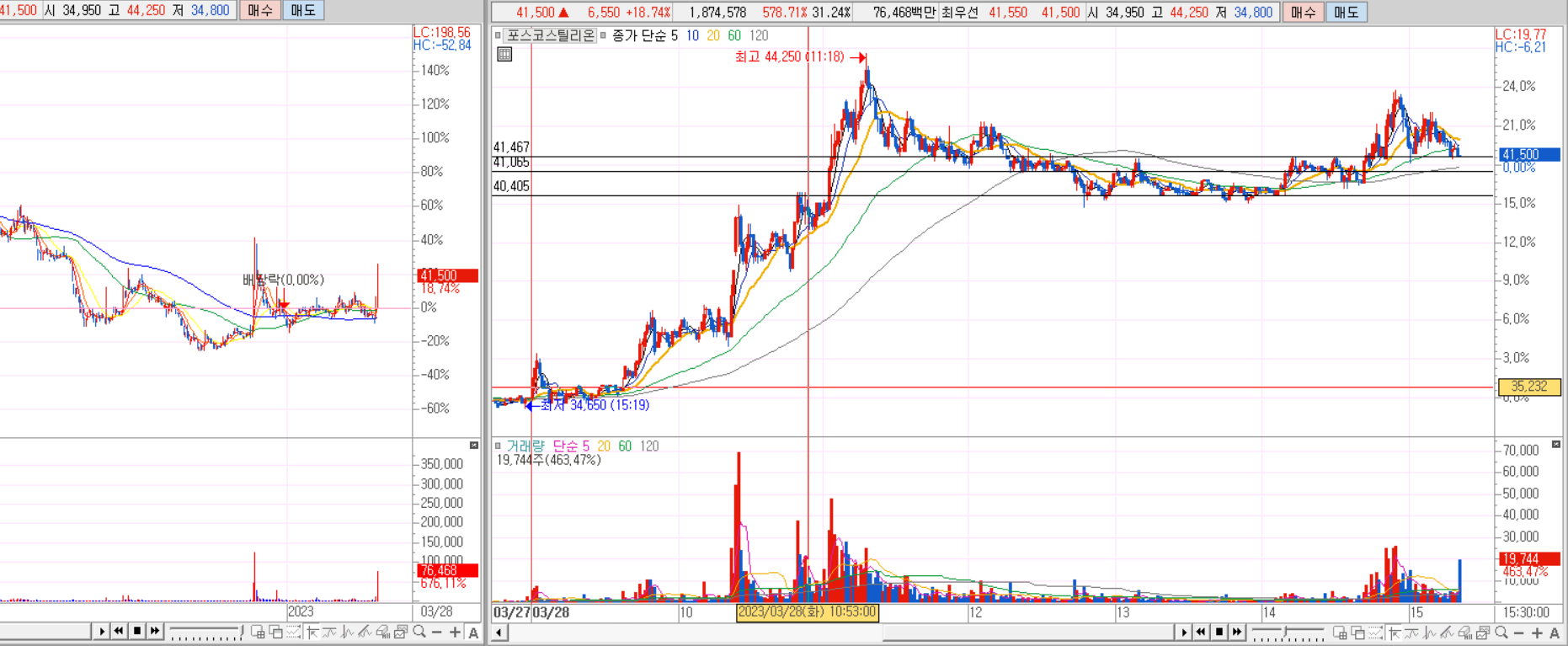Adjust the left chart zoom slider handle

(x=242, y=630)
